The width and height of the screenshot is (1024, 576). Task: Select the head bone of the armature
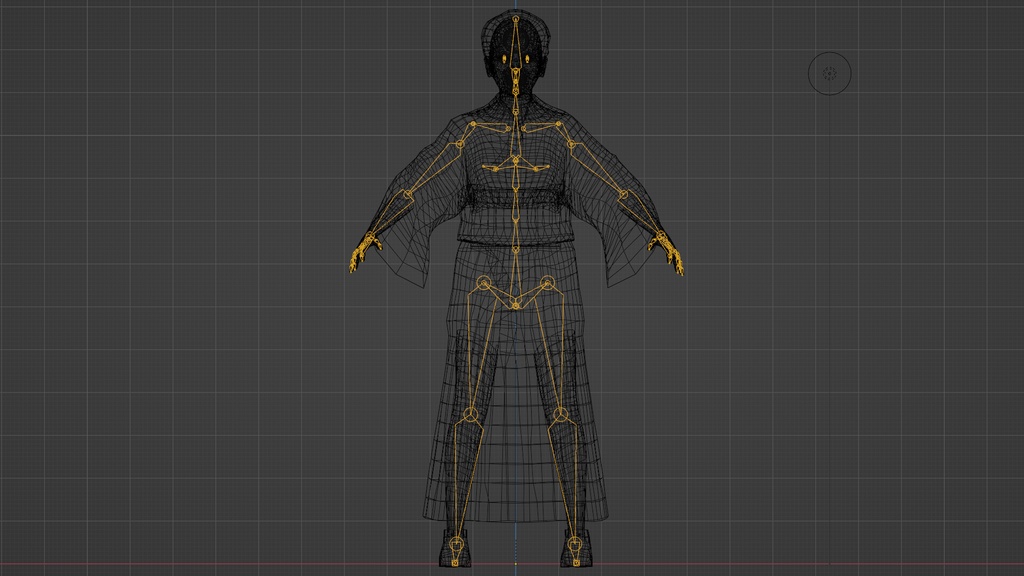click(515, 40)
